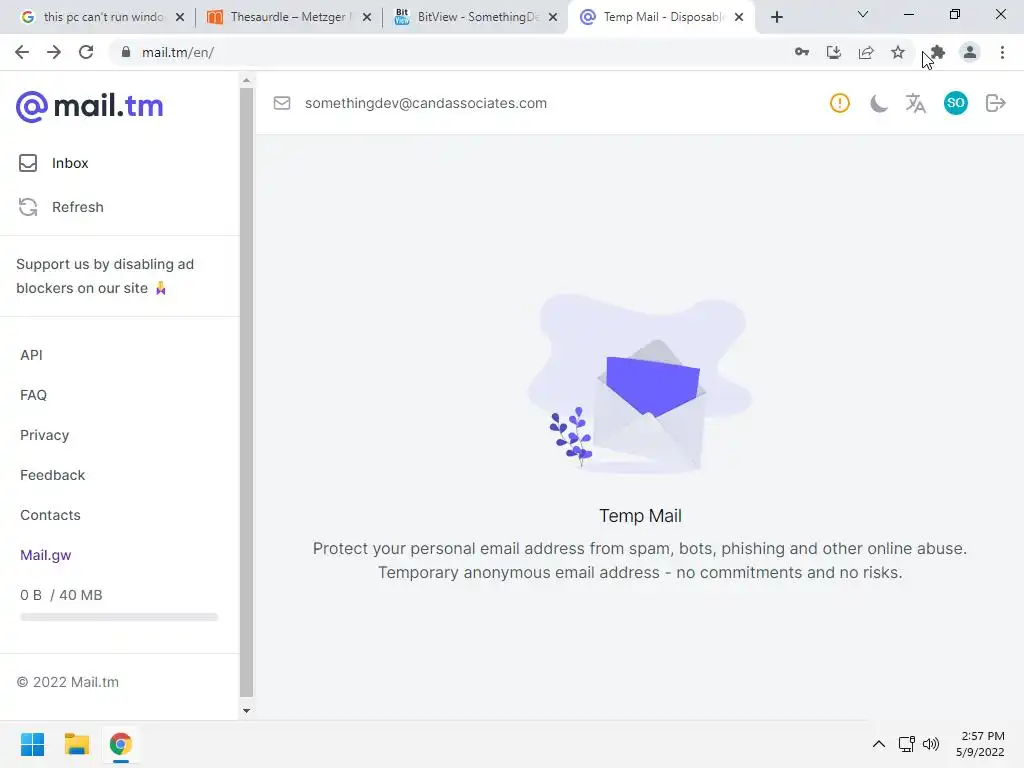The width and height of the screenshot is (1024, 768).
Task: Bookmark this page with the star icon
Action: pyautogui.click(x=898, y=52)
